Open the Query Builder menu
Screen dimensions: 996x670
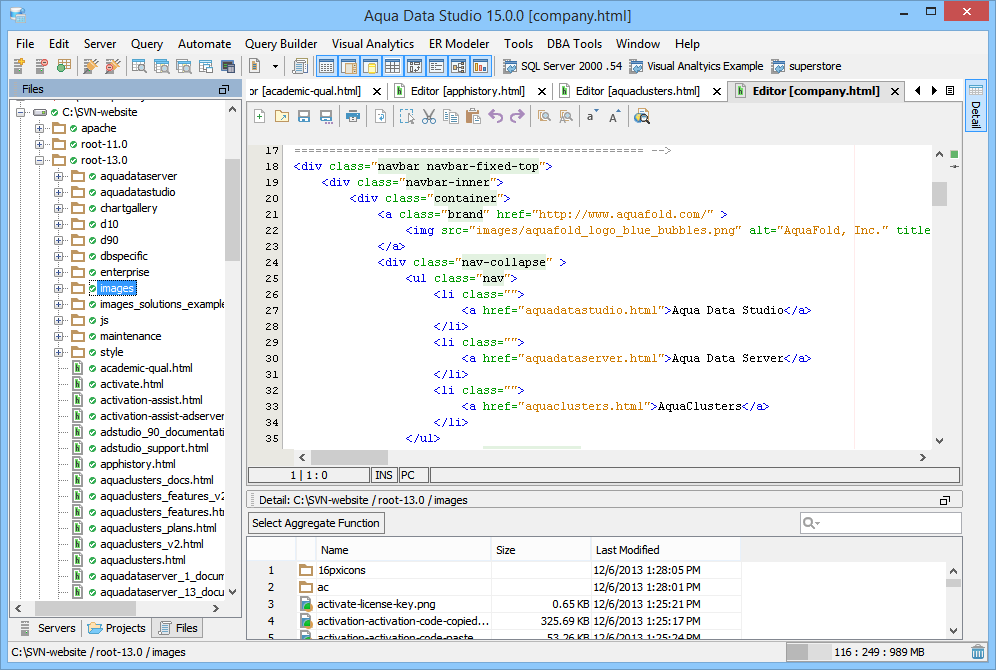click(x=281, y=44)
